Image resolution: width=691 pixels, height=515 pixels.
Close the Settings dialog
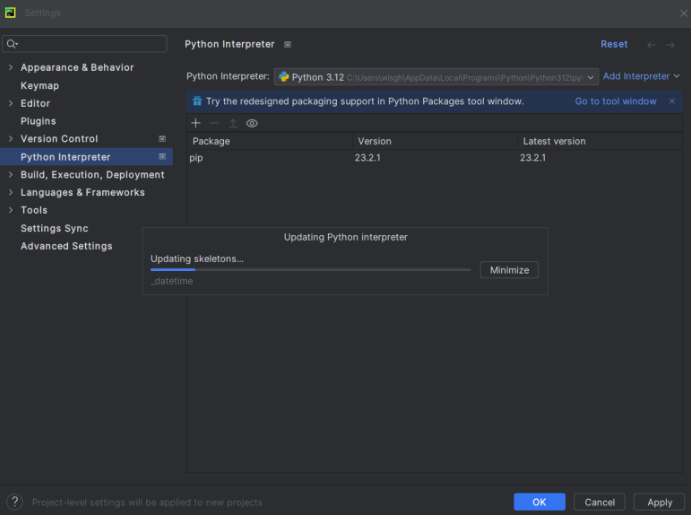pos(684,13)
